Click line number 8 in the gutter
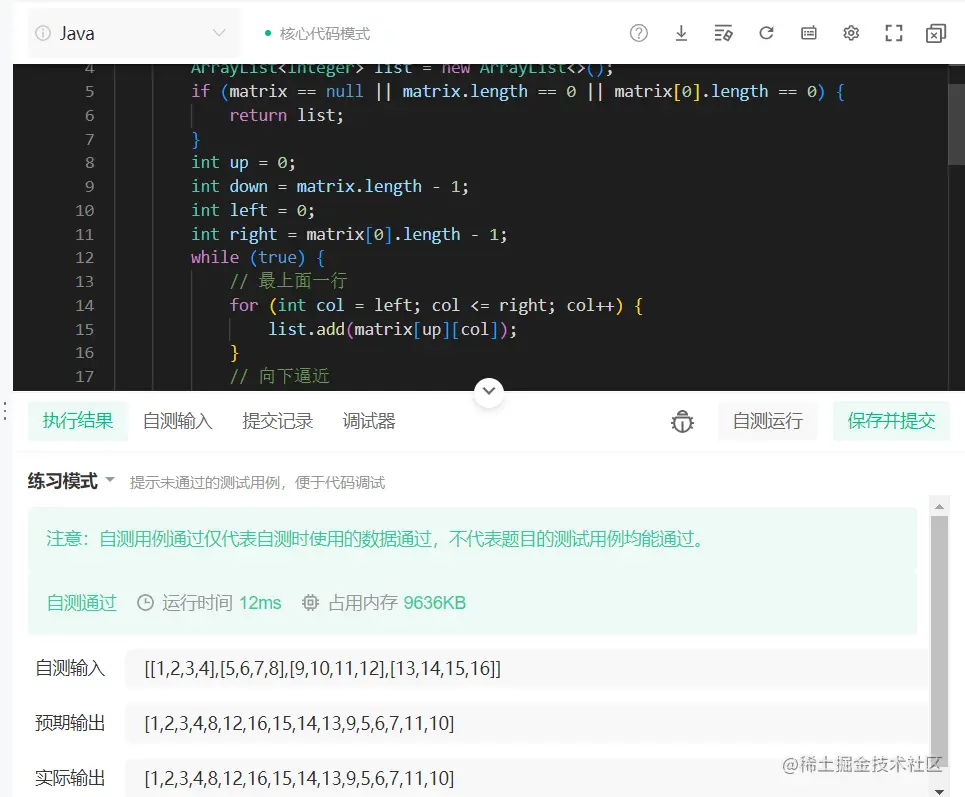This screenshot has height=797, width=965. 89,162
